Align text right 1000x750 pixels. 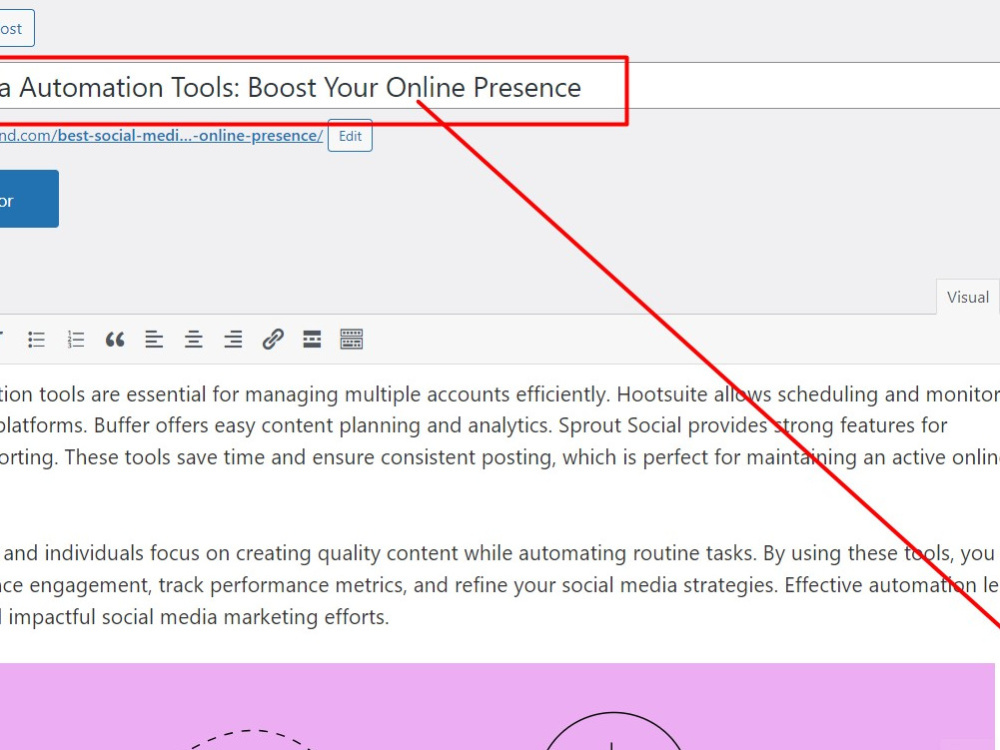(233, 339)
